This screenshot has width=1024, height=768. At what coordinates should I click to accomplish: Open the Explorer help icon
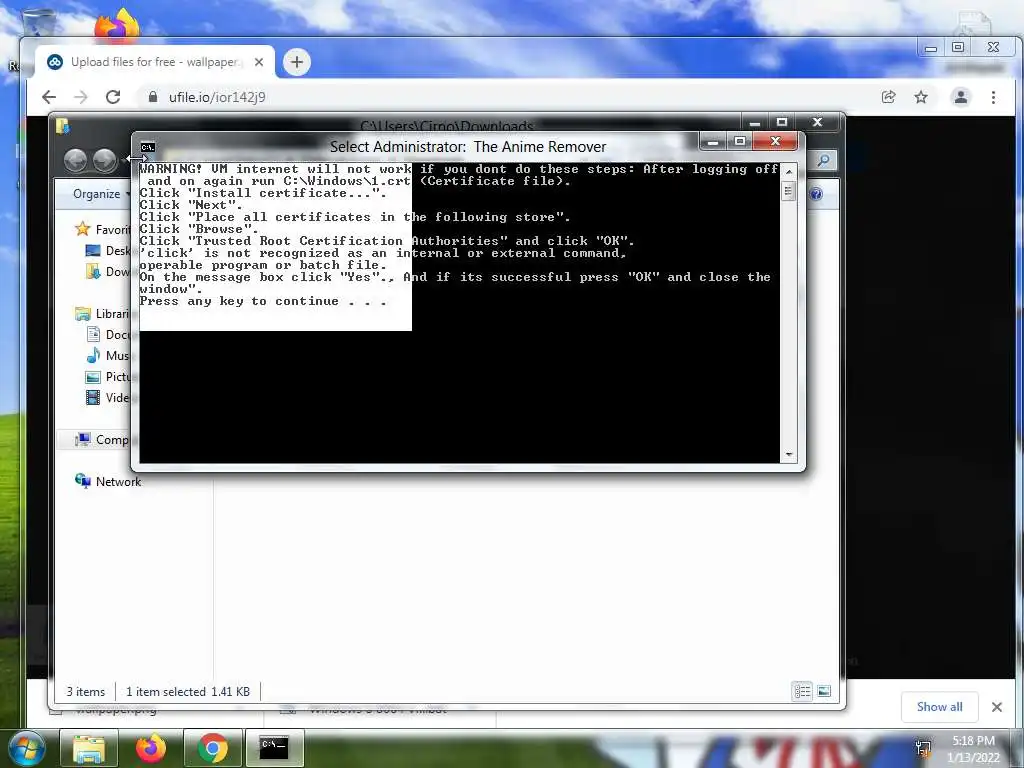pyautogui.click(x=816, y=194)
